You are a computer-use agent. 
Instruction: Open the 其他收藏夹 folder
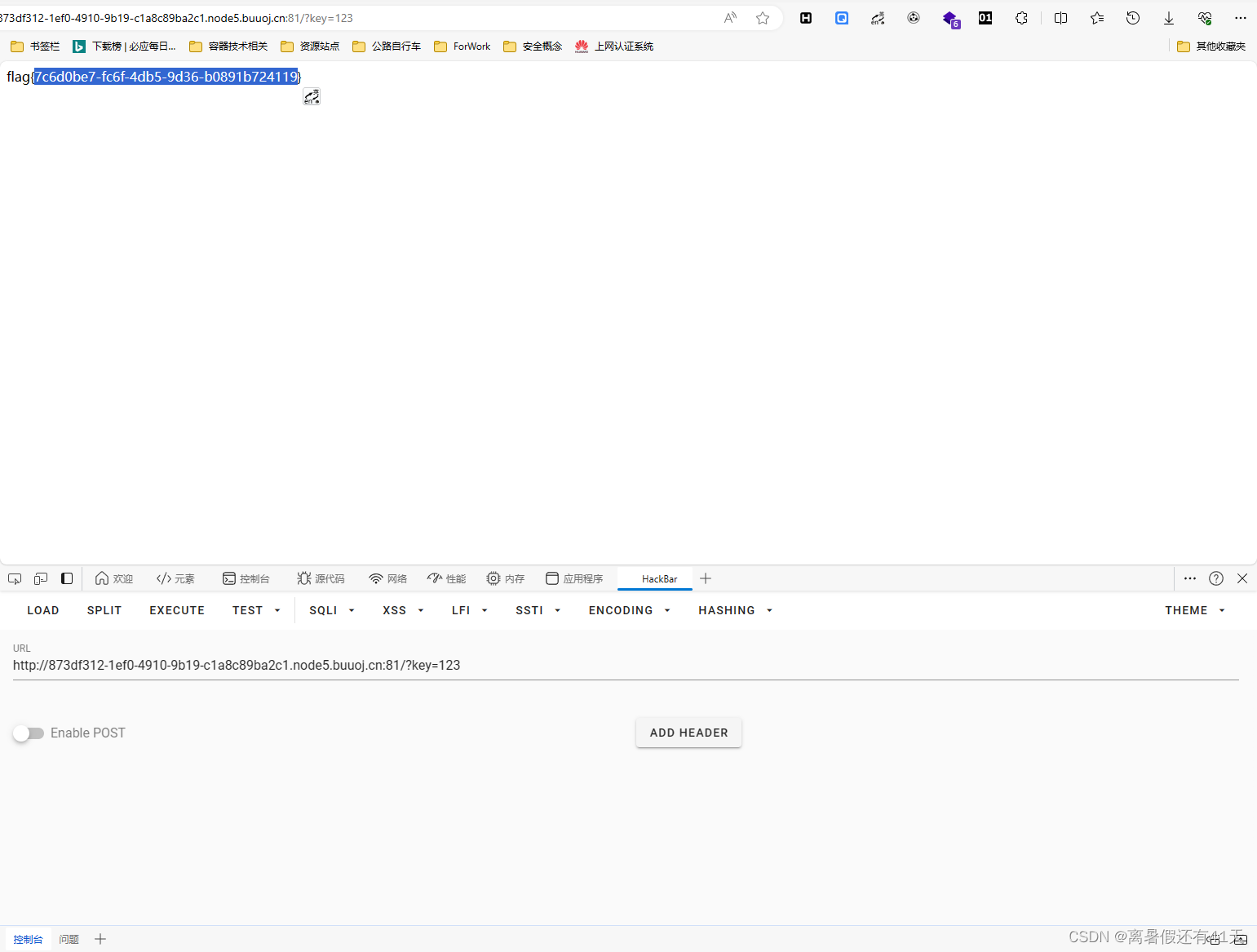(x=1211, y=46)
